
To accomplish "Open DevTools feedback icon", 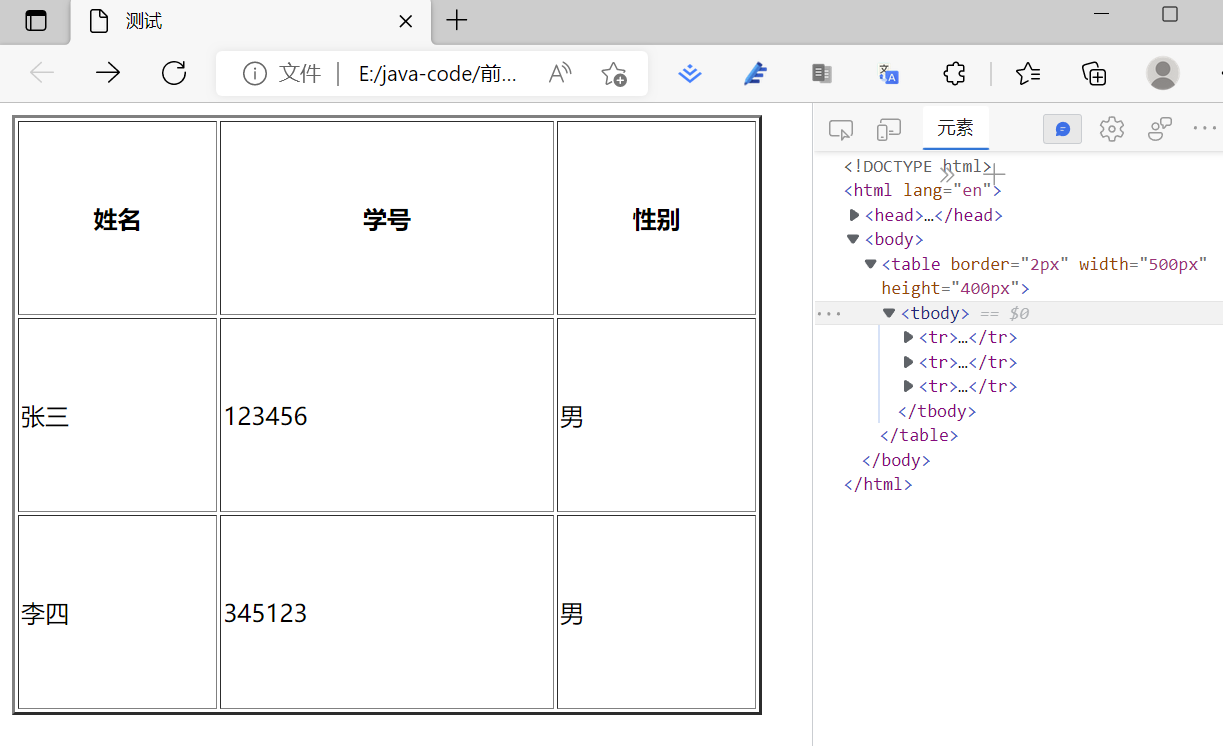I will [1160, 129].
